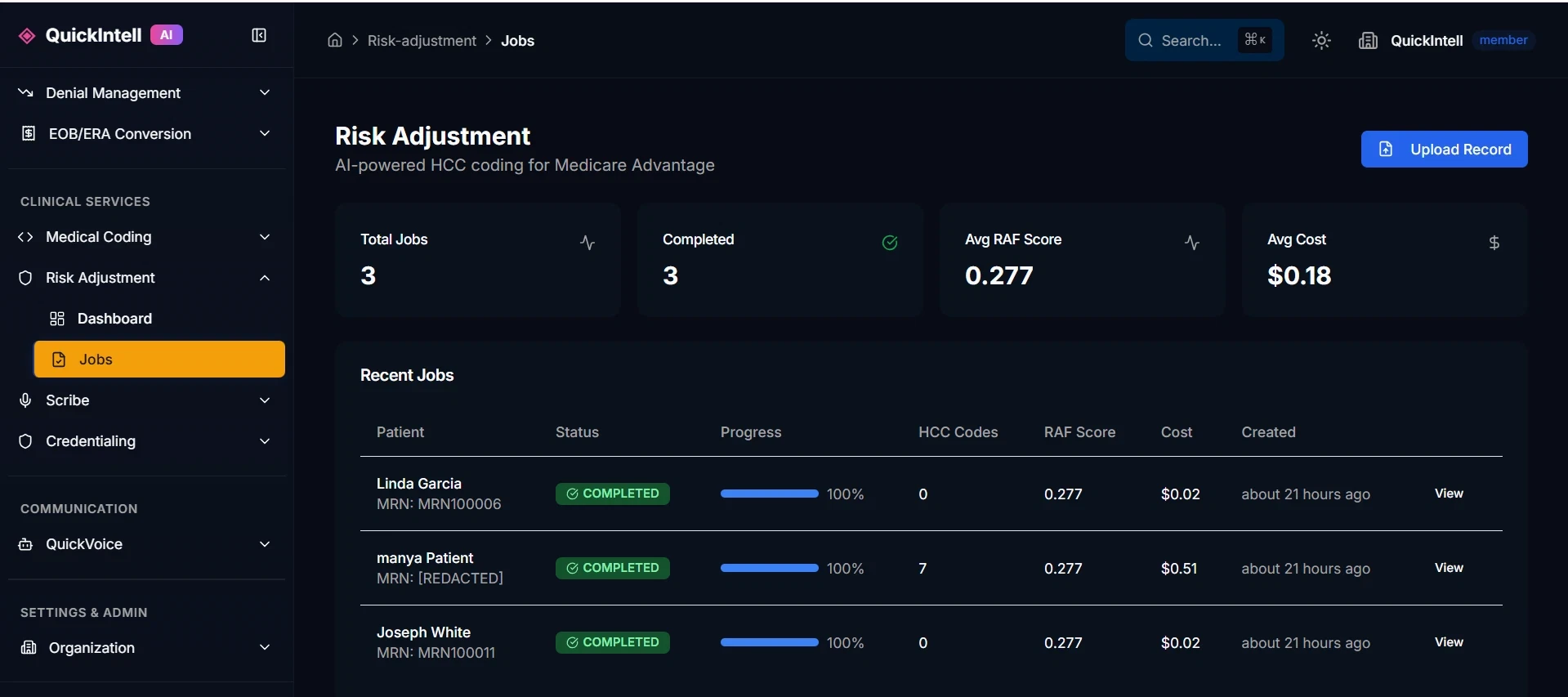1568x697 pixels.
Task: Click the Created column header
Action: [x=1268, y=432]
